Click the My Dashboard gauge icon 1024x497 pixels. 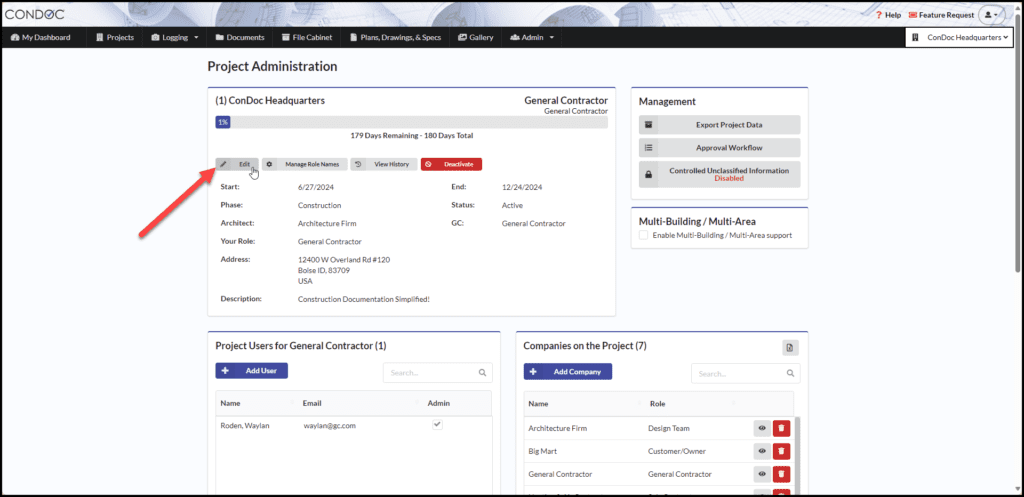15,37
